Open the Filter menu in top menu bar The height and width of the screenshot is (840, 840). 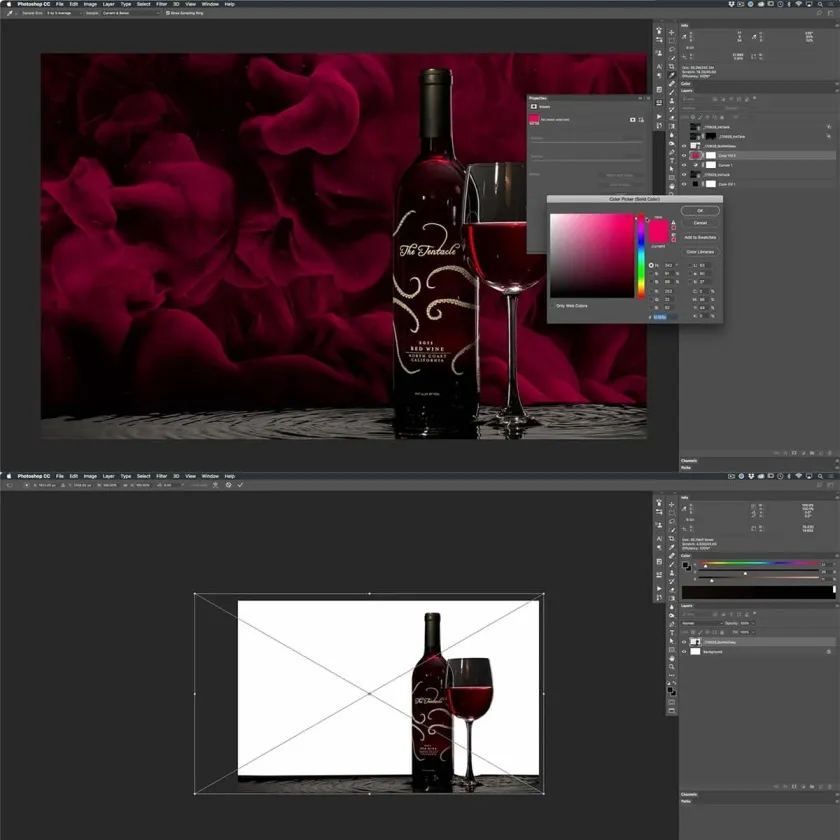[161, 4]
